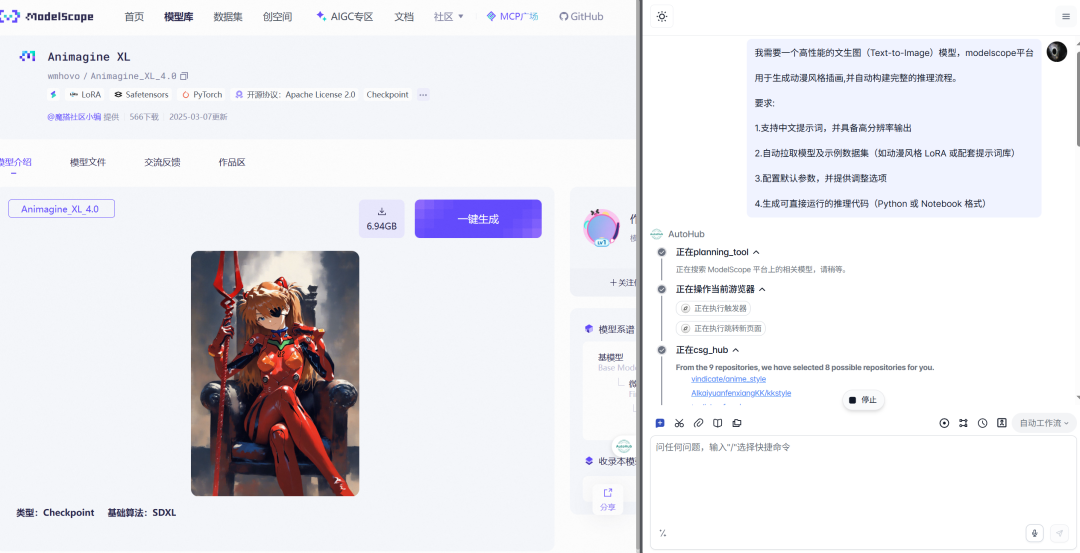Go to 数据集 in navigation

click(x=228, y=17)
